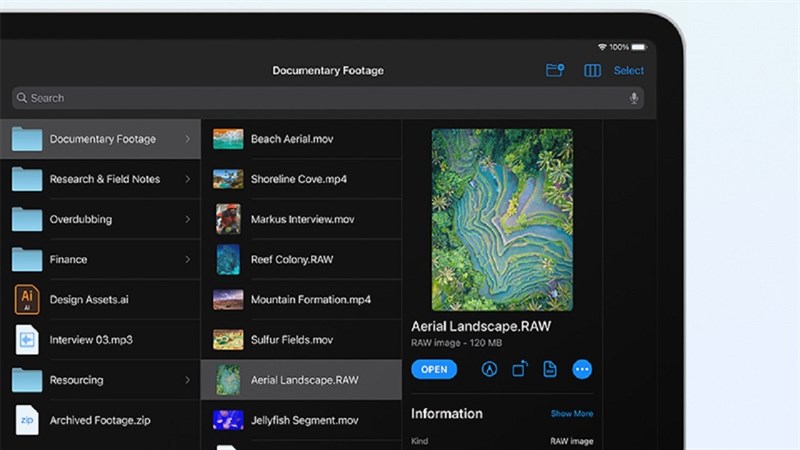Click the Jellyfish Segment.mov file name
Viewport: 800px width, 450px height.
[305, 420]
